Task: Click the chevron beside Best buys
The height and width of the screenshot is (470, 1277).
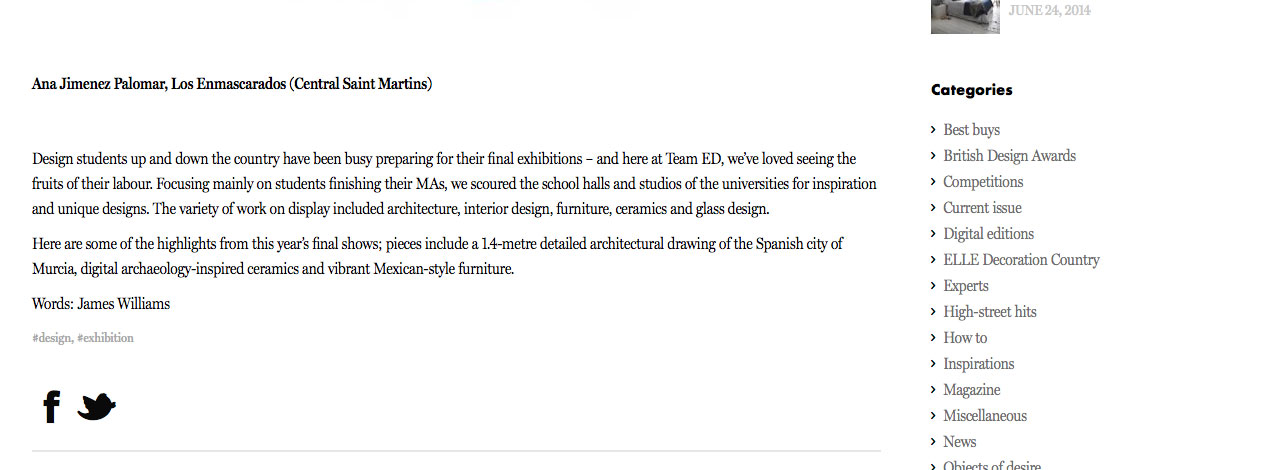Action: 934,130
